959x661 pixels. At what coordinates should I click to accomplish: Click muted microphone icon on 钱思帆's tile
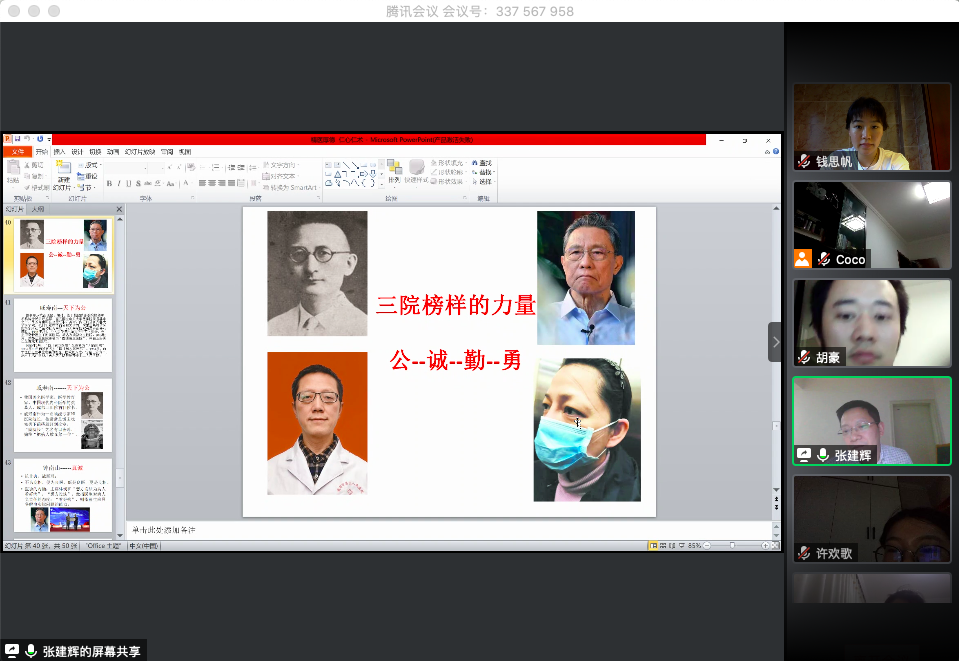(x=804, y=161)
